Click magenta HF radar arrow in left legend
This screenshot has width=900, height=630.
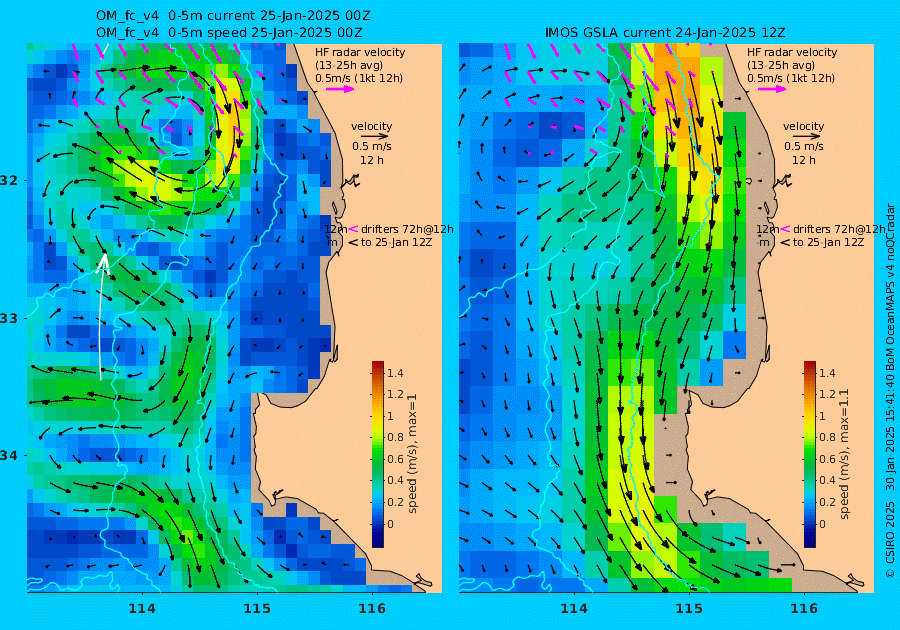[x=340, y=89]
